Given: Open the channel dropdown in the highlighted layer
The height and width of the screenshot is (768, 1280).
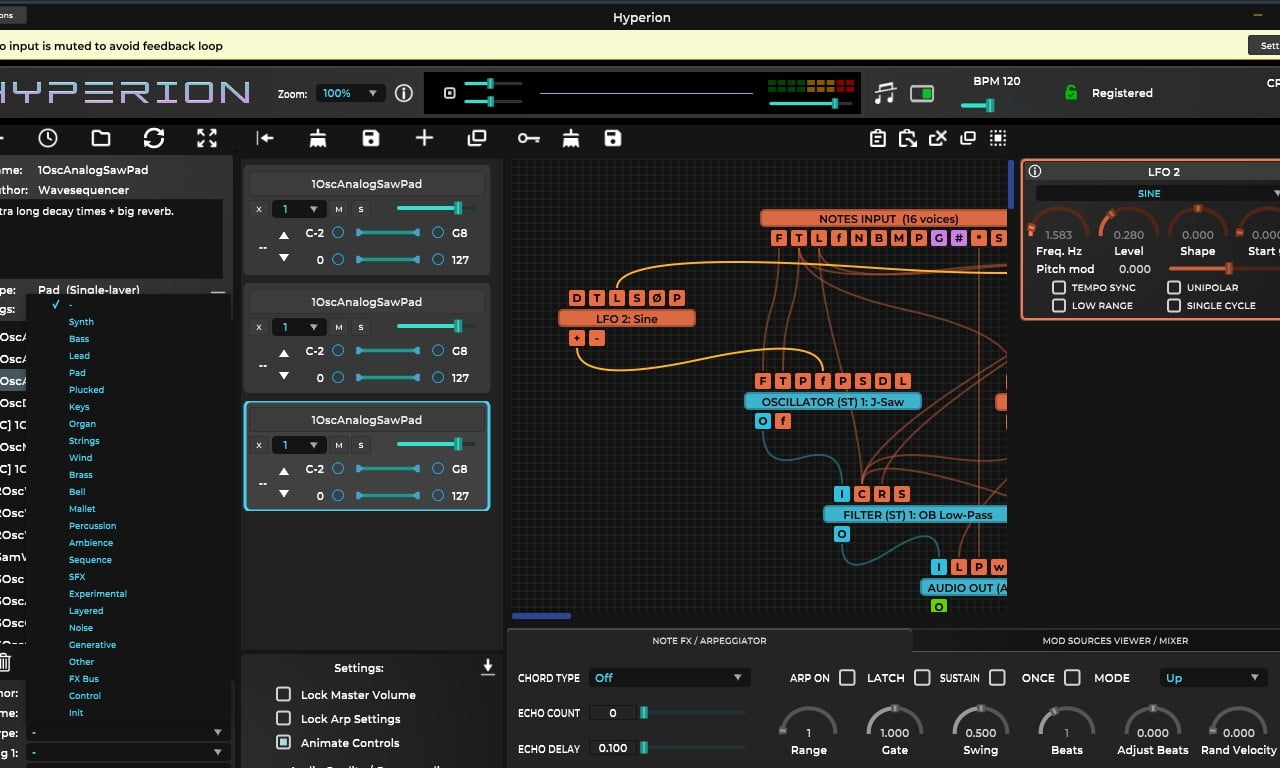Looking at the screenshot, I should click(298, 445).
